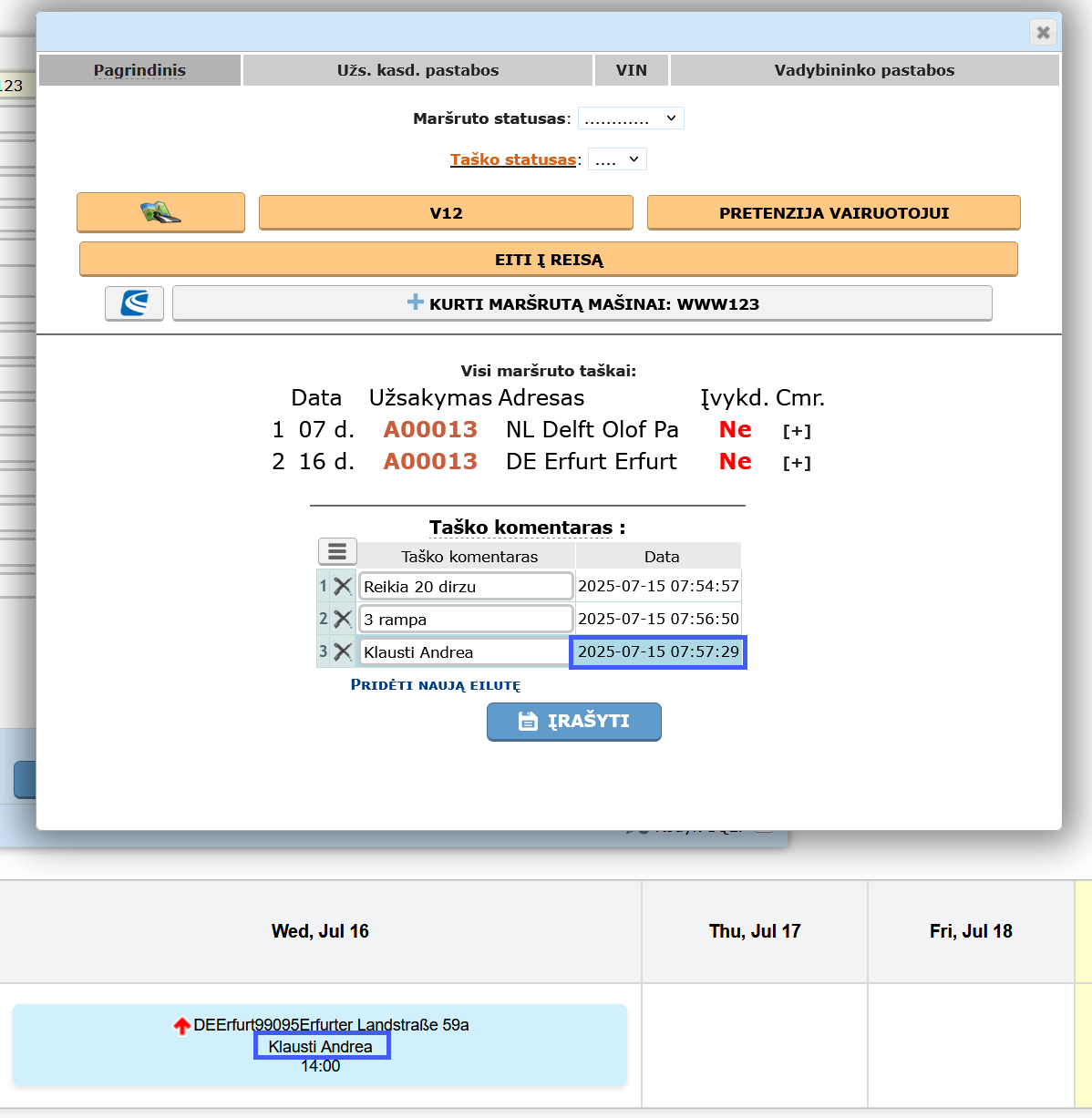
Task: Edit the 'Reikia 20 dirzu' comment field
Action: (466, 586)
